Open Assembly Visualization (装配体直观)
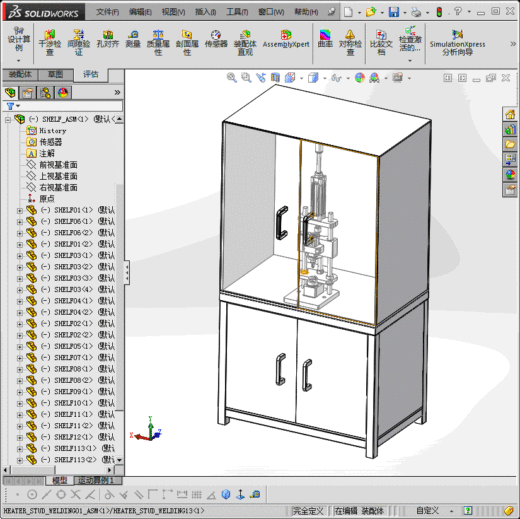This screenshot has height=519, width=520. click(245, 43)
